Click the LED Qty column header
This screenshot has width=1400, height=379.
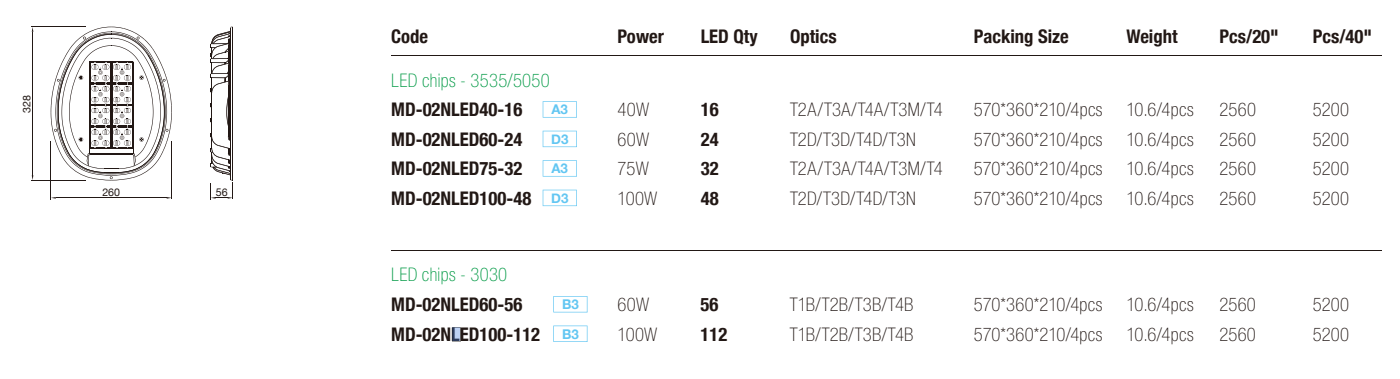point(729,37)
